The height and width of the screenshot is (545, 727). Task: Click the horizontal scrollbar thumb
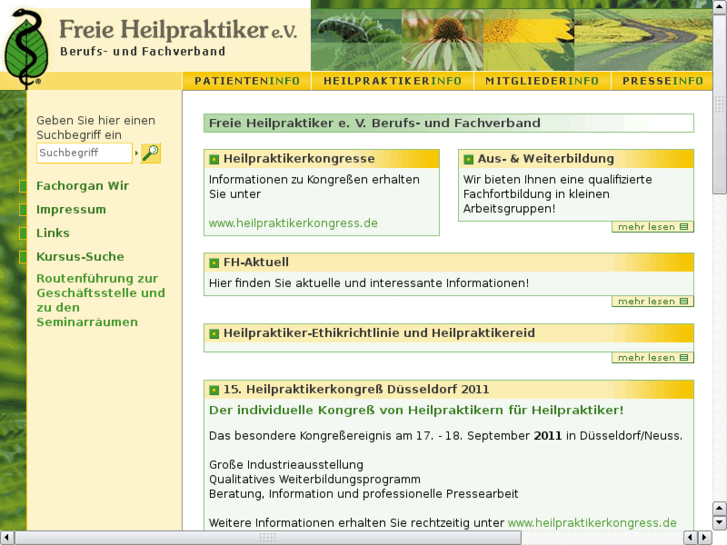pos(268,538)
